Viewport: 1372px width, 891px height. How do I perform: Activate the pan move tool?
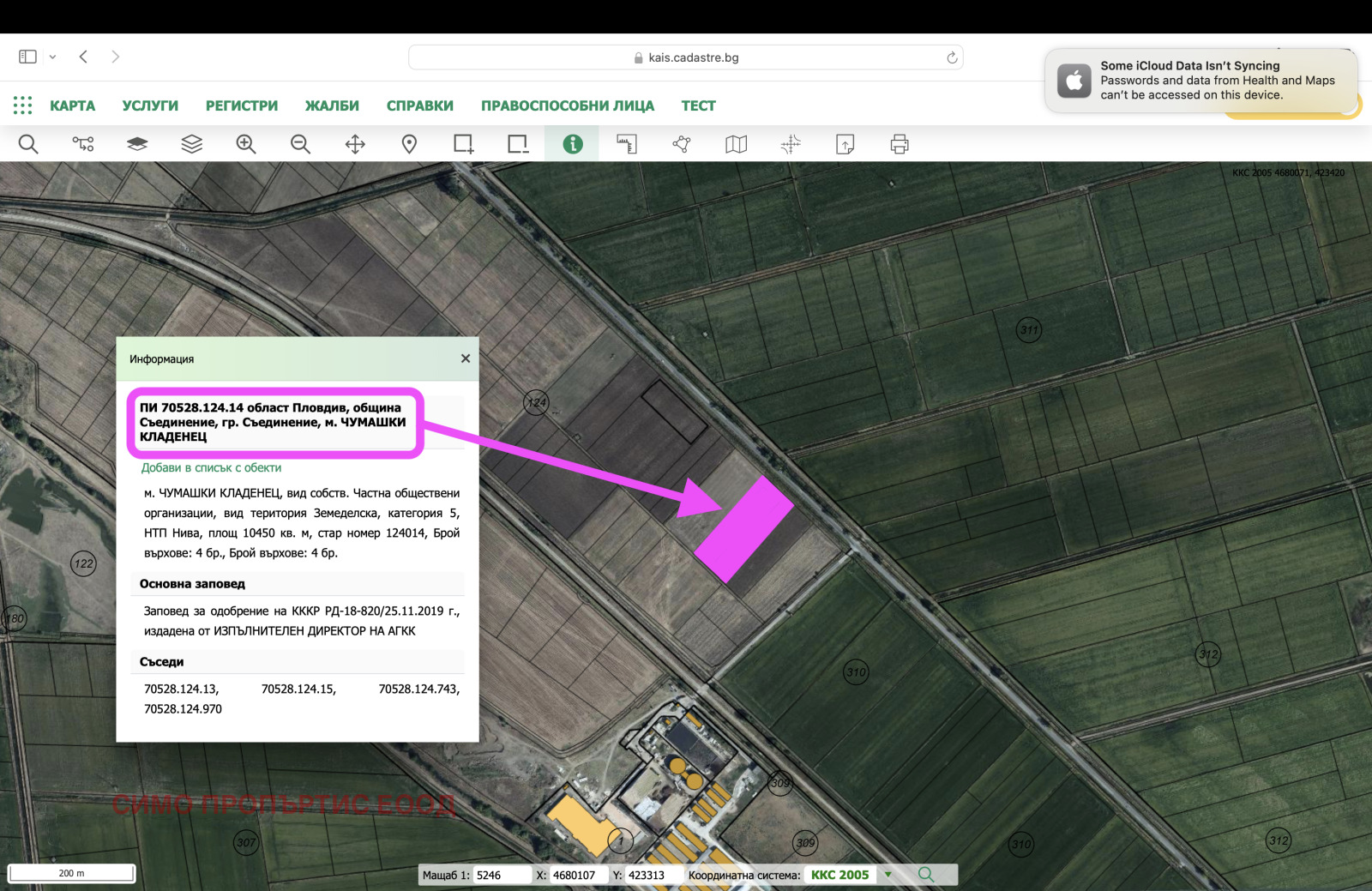[x=355, y=144]
